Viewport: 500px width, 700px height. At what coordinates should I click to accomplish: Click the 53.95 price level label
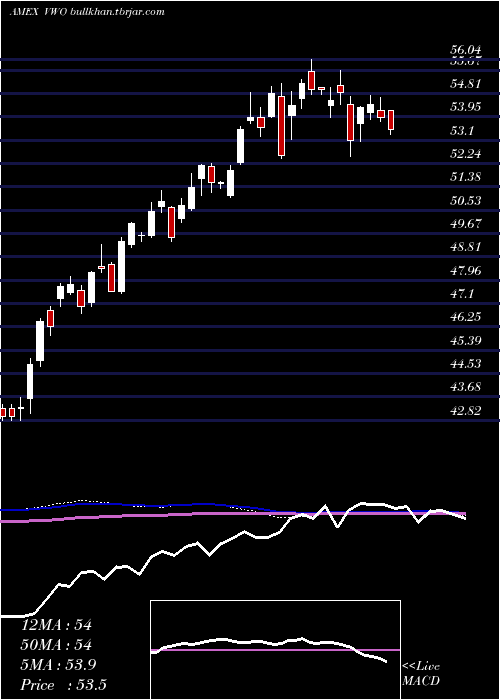(x=466, y=107)
